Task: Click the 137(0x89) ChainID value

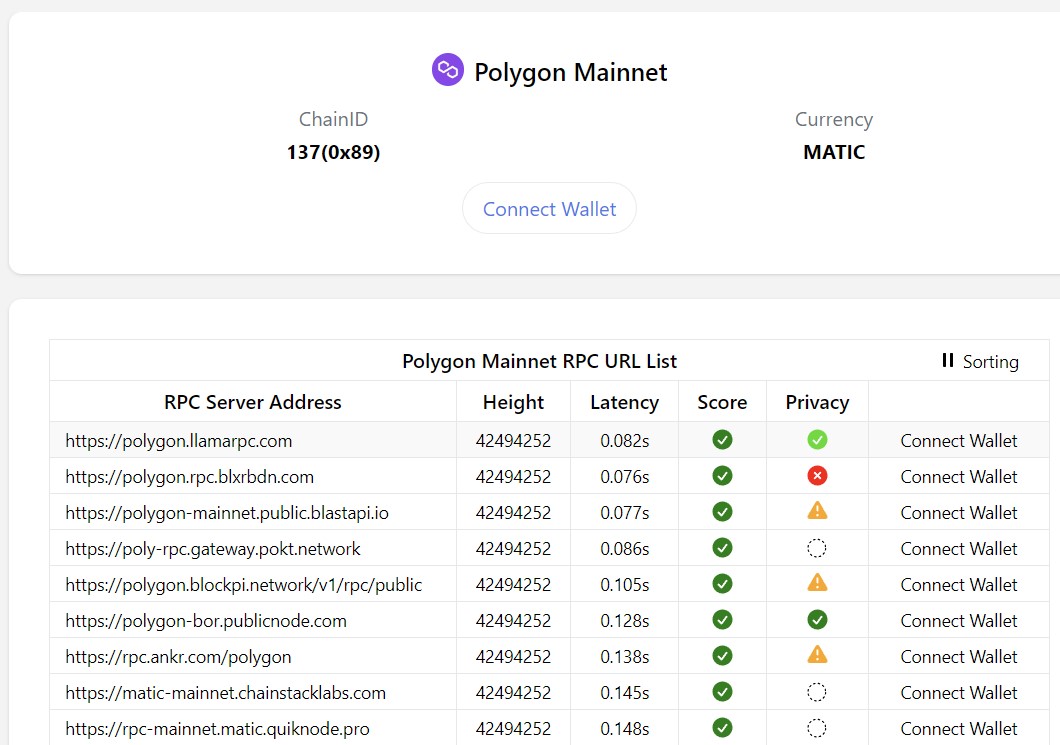Action: pyautogui.click(x=333, y=152)
